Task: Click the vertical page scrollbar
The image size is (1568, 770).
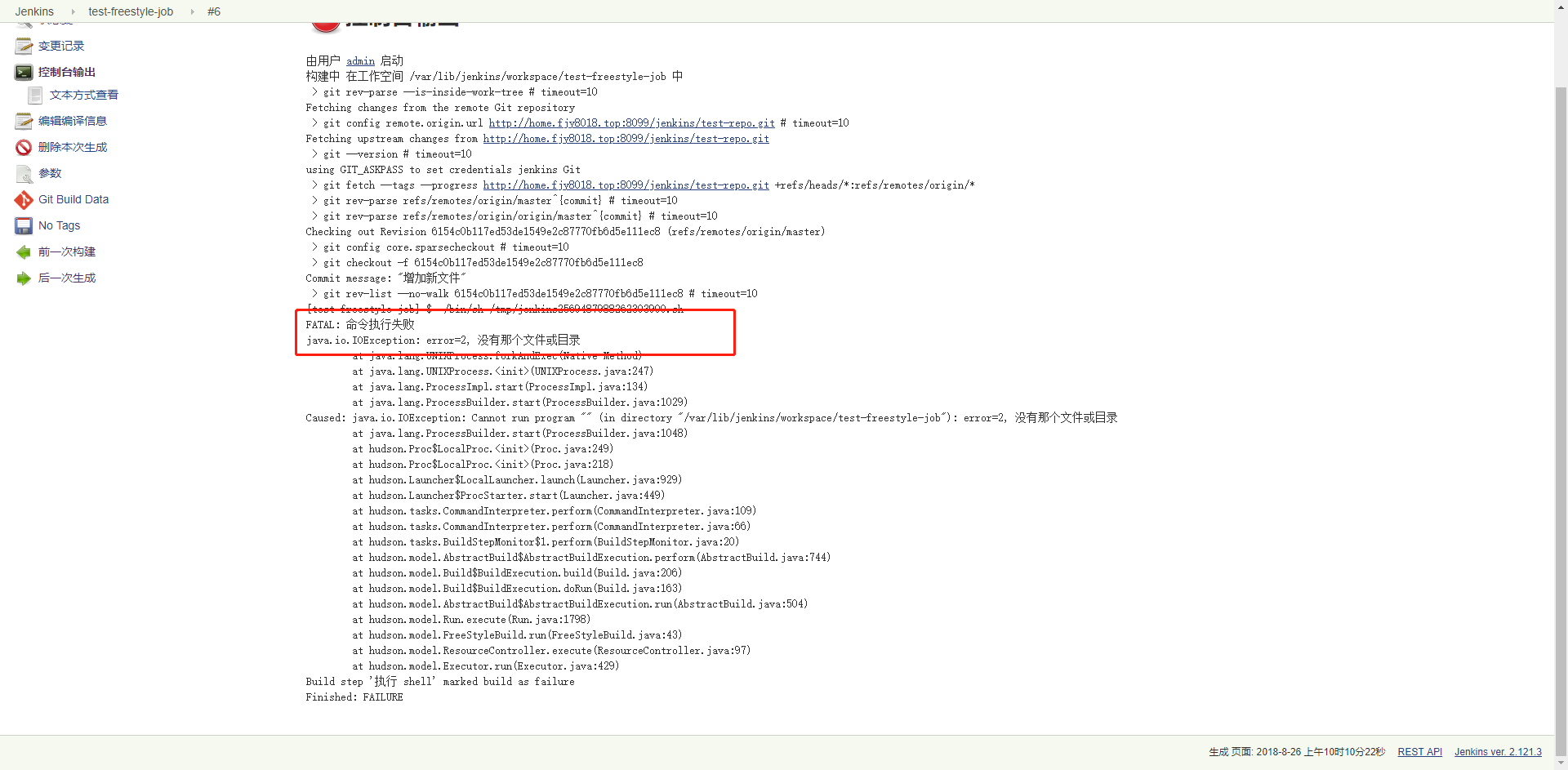Action: pyautogui.click(x=1561, y=408)
